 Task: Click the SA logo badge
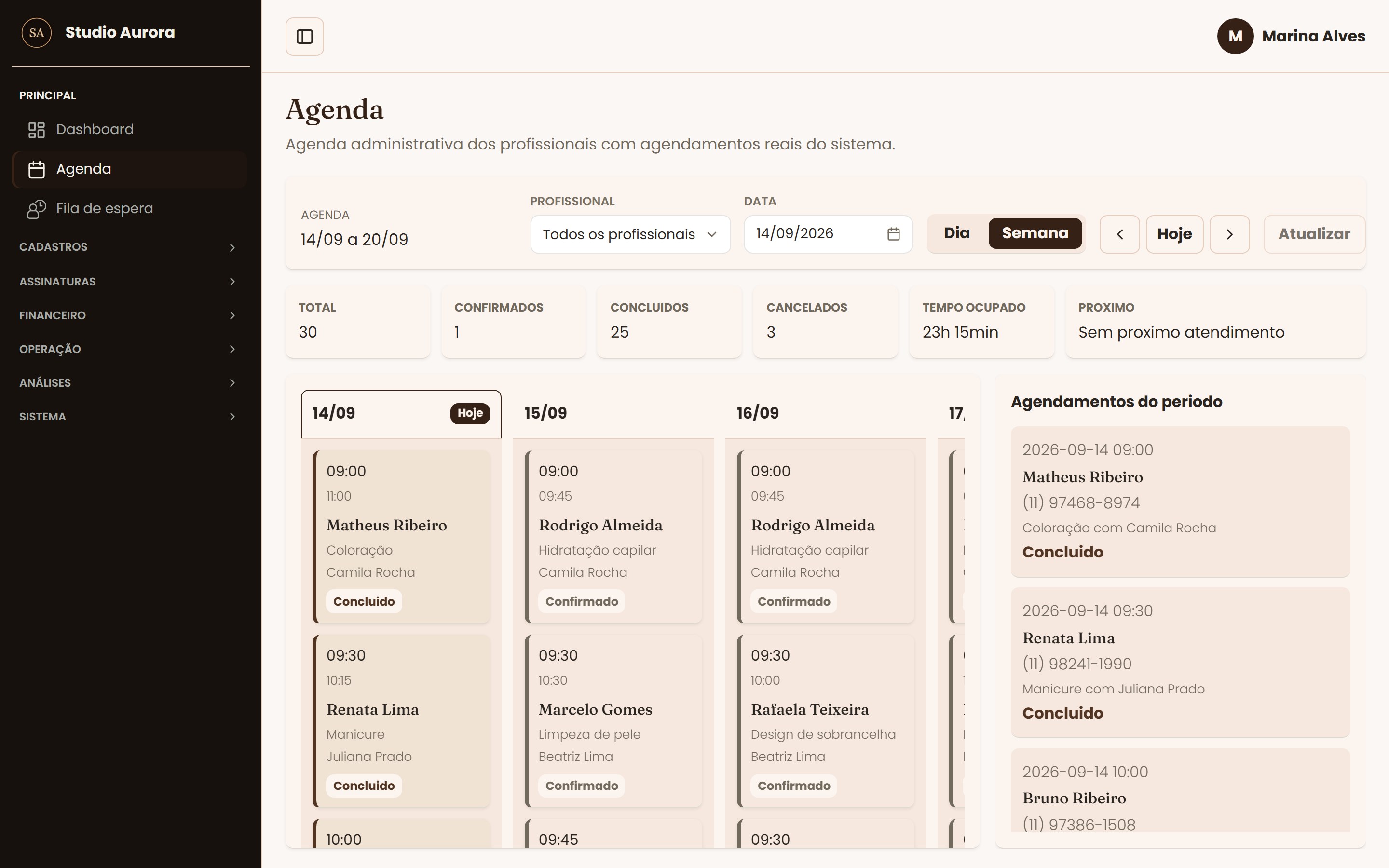point(37,33)
